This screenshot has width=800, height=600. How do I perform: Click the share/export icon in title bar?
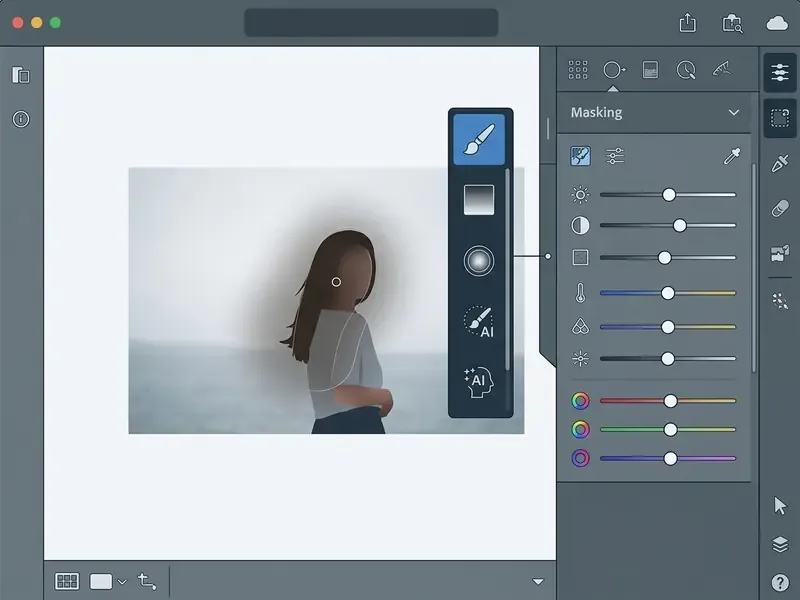(687, 23)
